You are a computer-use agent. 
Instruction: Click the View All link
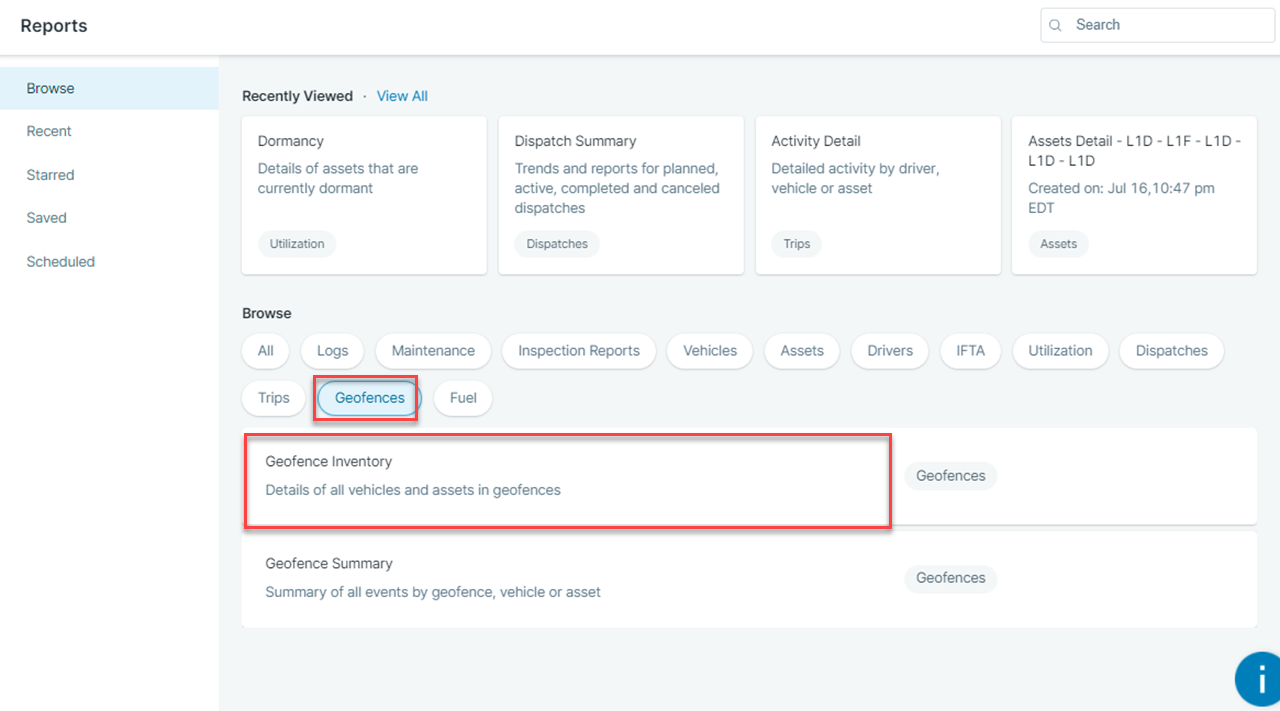coord(402,96)
